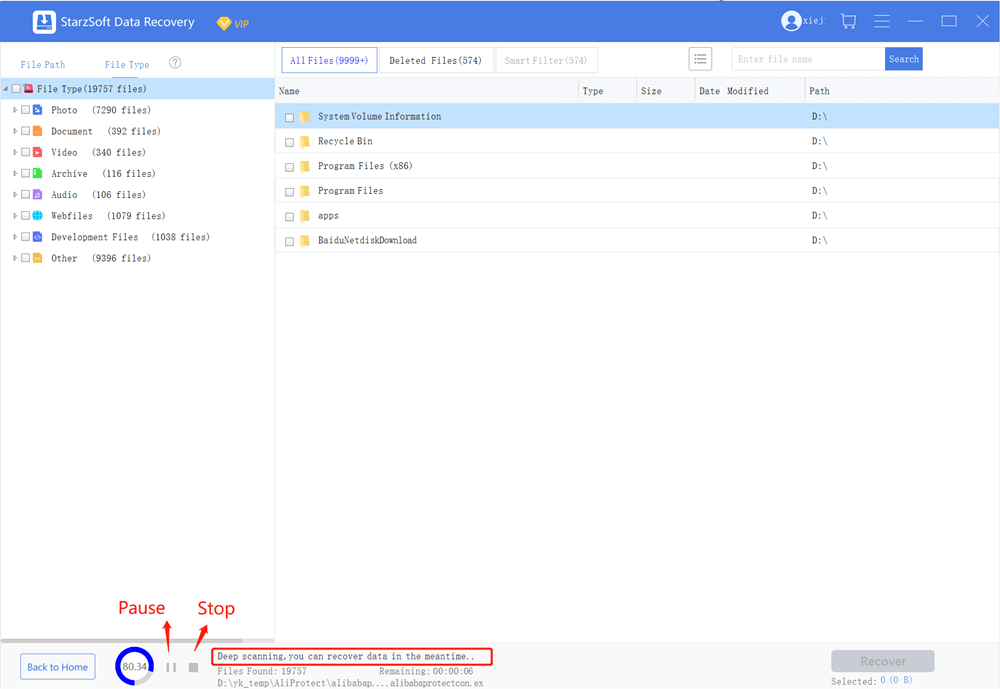1000x689 pixels.
Task: Click the VIP diamond badge
Action: click(223, 22)
